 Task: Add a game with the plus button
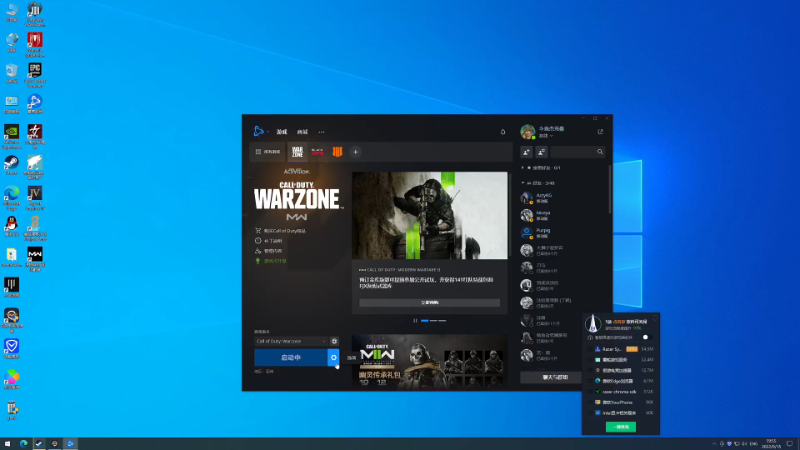356,152
